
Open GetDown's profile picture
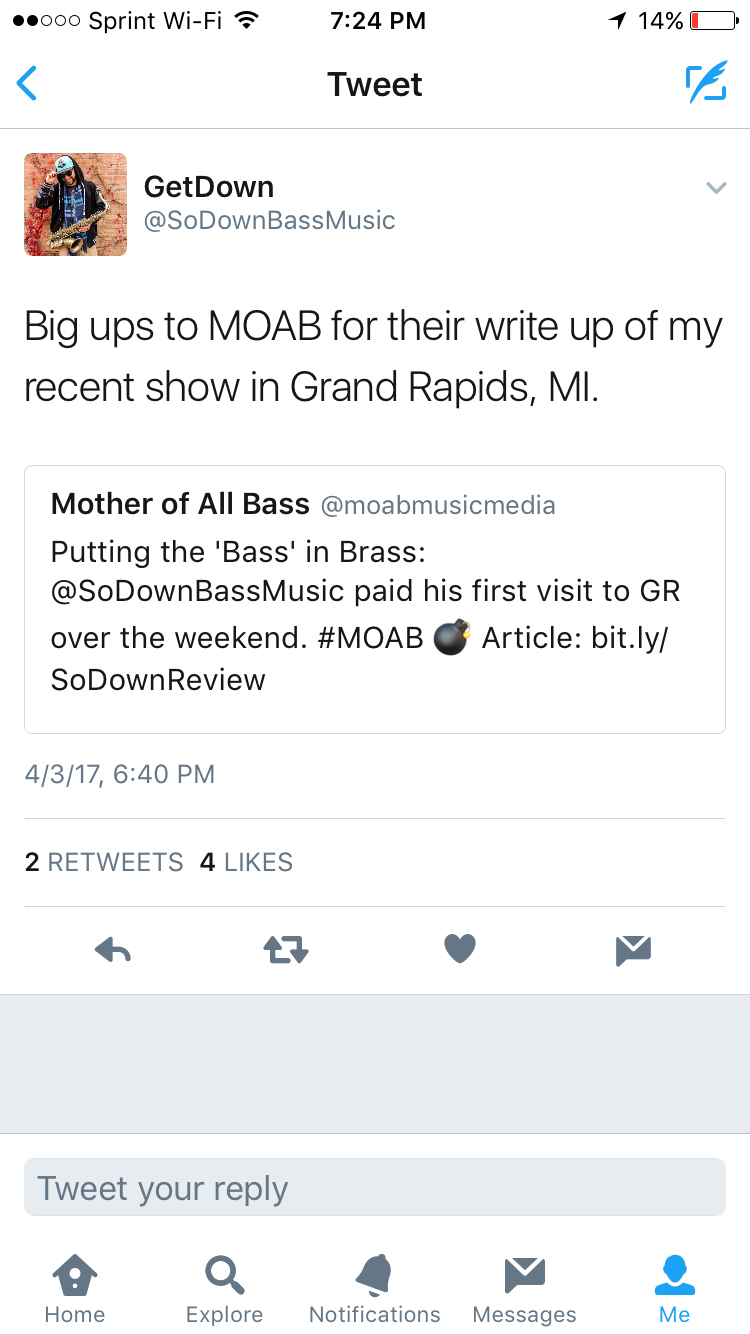coord(76,205)
